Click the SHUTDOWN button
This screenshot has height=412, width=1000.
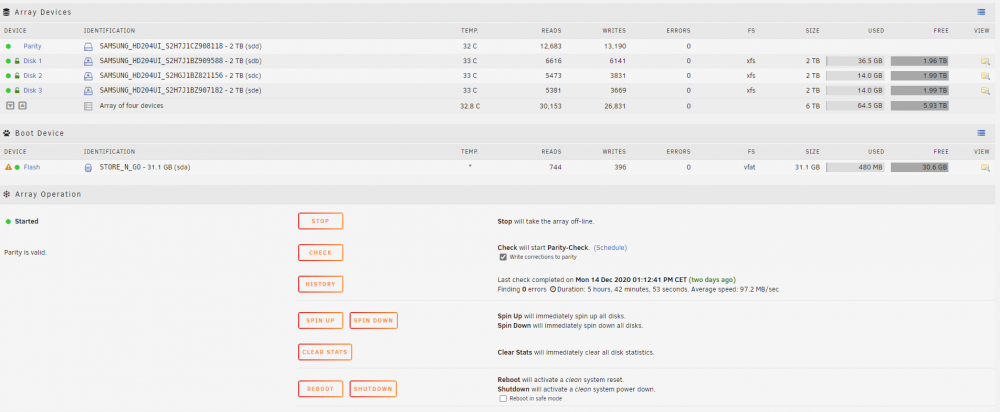(x=373, y=389)
